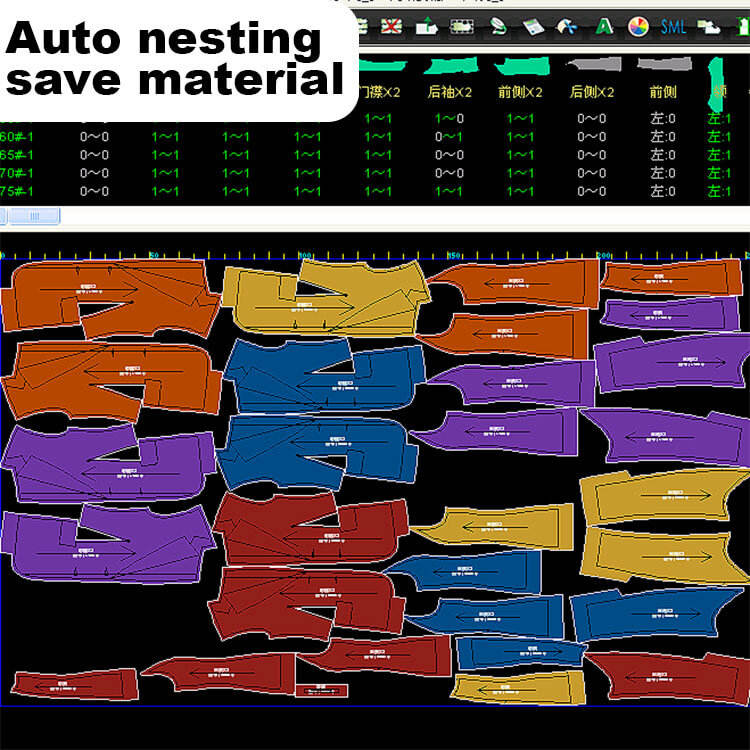The width and height of the screenshot is (750, 750).
Task: Click the 门襟X2 column header
Action: coord(379,92)
